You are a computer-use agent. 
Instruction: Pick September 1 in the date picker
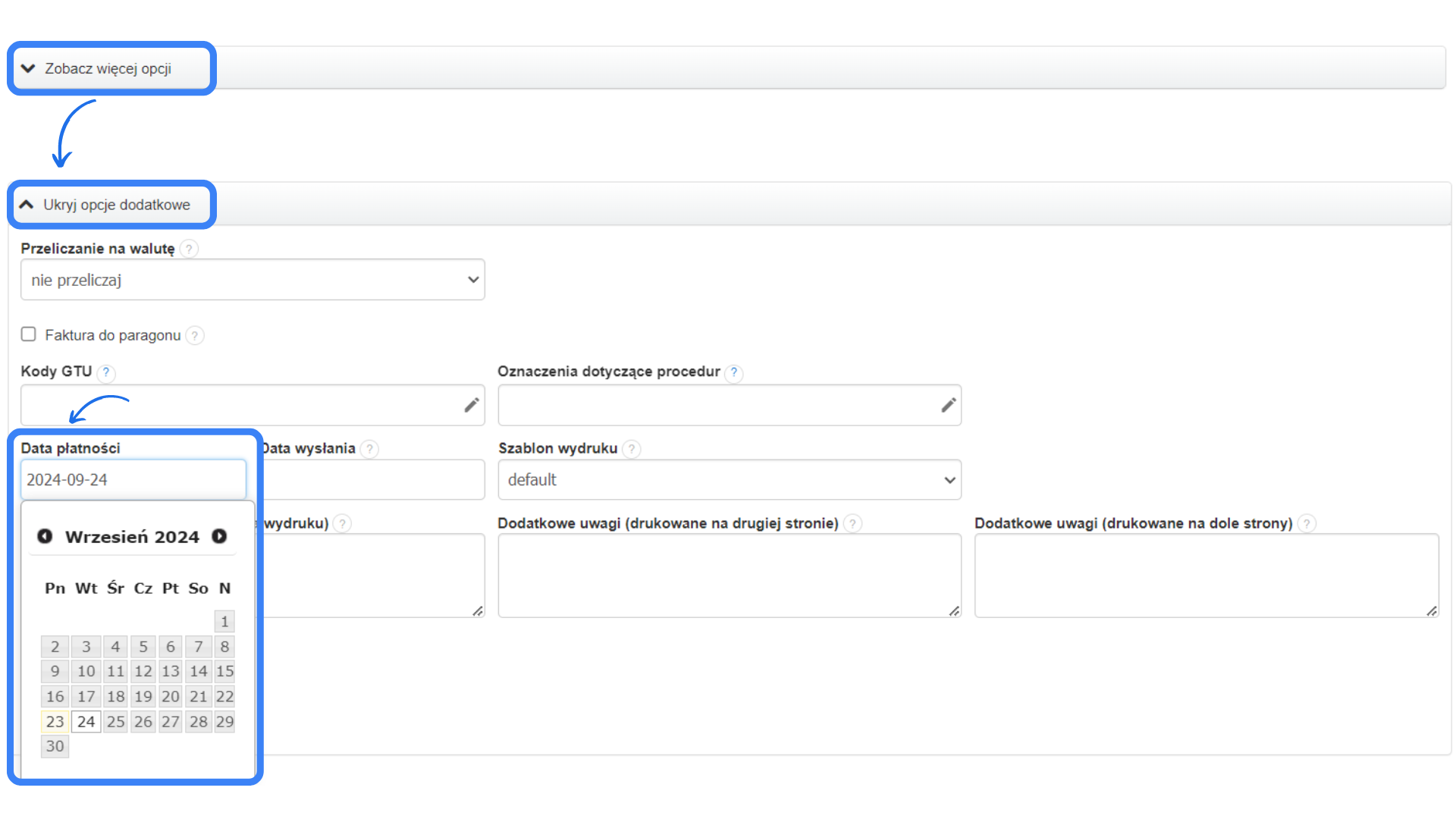point(224,622)
